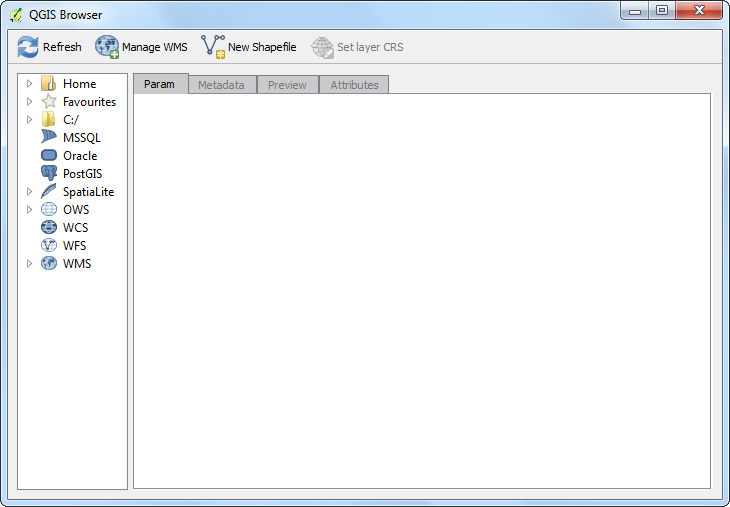The height and width of the screenshot is (507, 730).
Task: Switch to the Param tab
Action: [x=161, y=84]
